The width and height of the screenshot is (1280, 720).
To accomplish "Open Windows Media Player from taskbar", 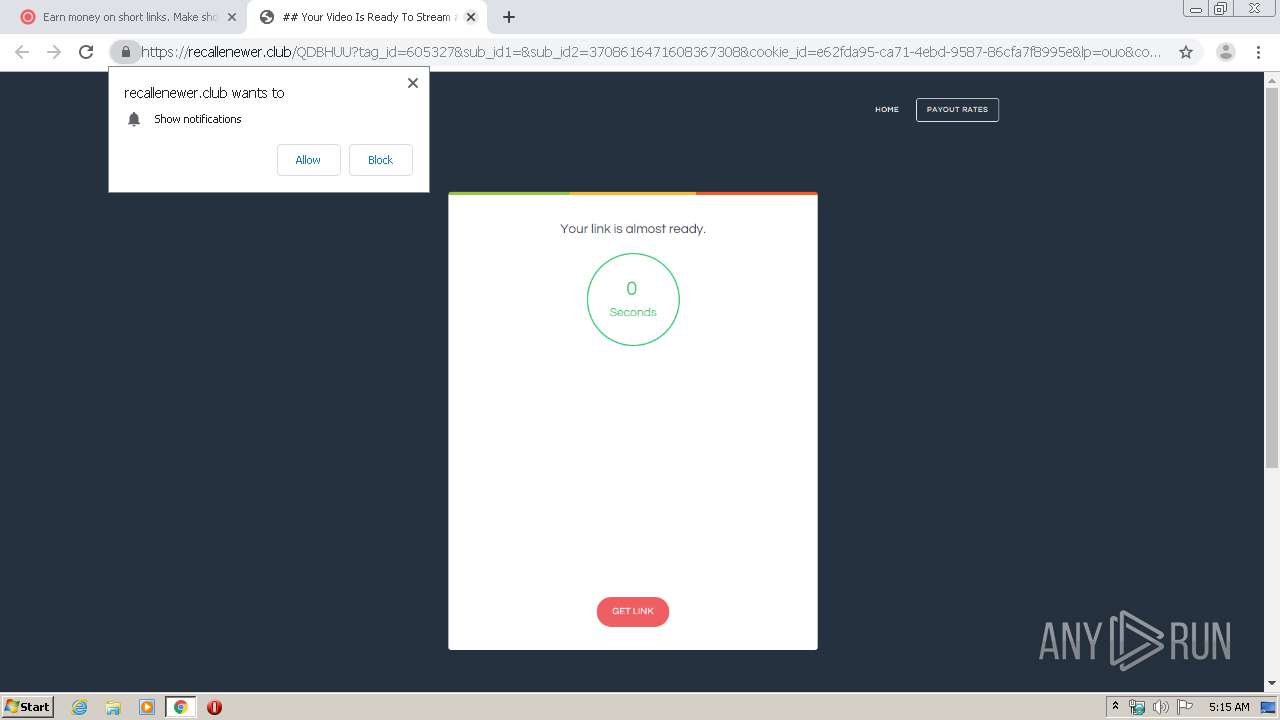I will point(147,707).
